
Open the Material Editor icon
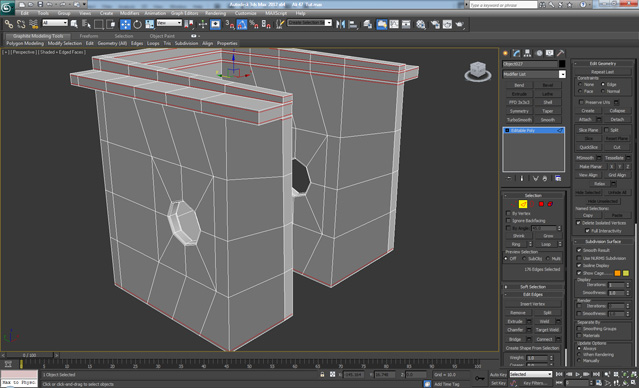[x=421, y=24]
